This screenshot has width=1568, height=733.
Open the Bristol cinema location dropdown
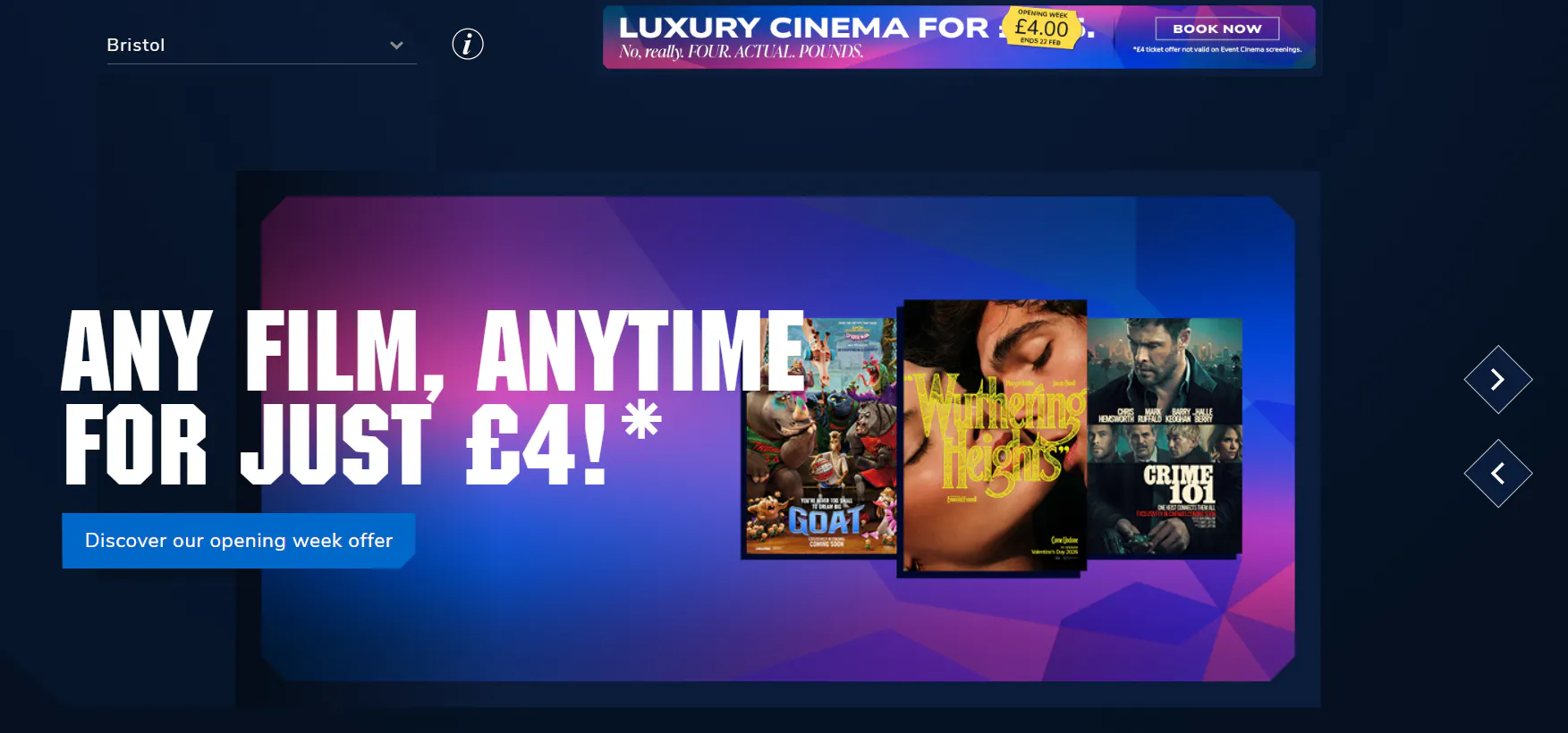(261, 45)
